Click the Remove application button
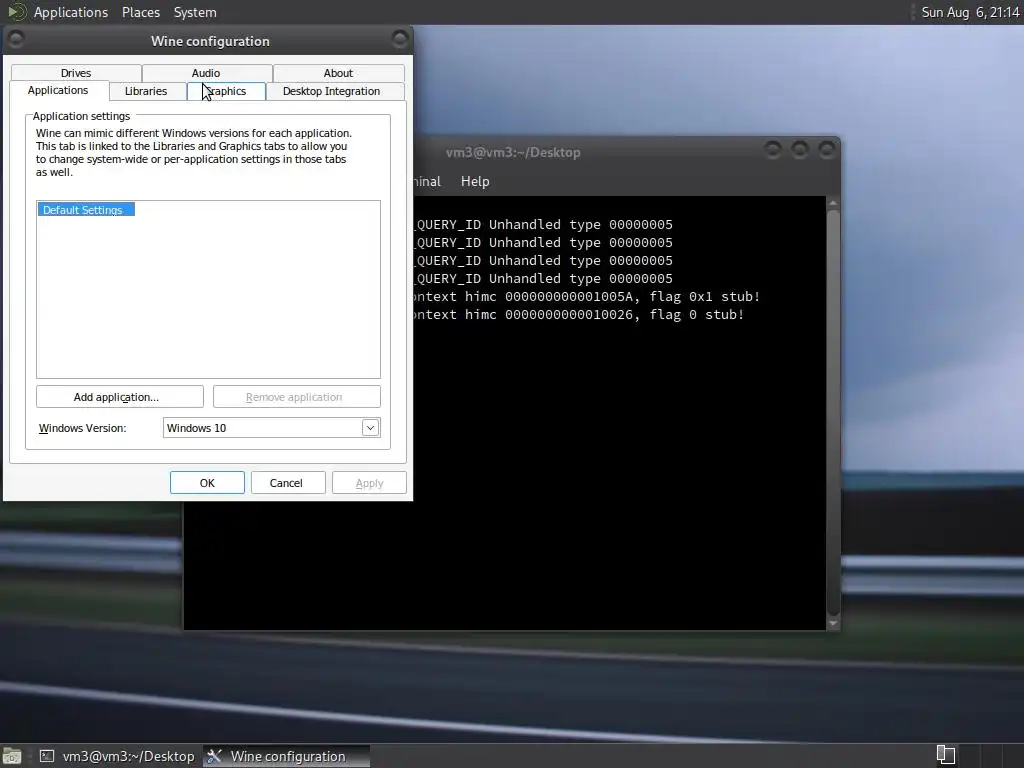This screenshot has height=768, width=1024. click(x=296, y=396)
